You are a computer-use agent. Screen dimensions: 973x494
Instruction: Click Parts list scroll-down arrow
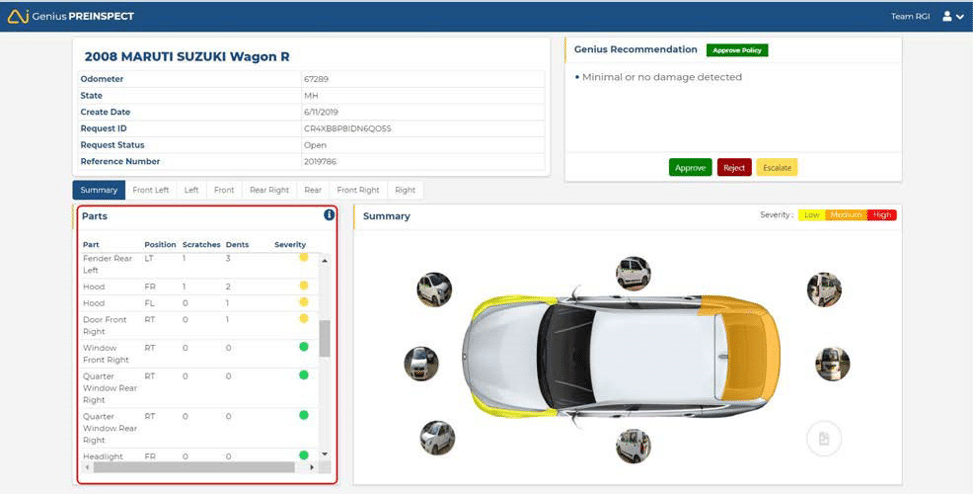[x=325, y=455]
